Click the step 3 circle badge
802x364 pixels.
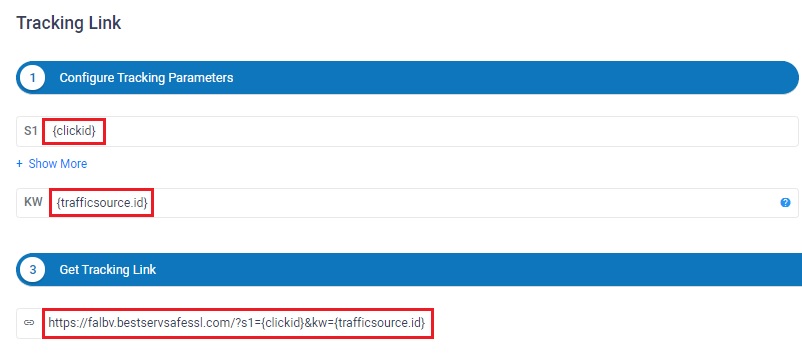click(33, 269)
